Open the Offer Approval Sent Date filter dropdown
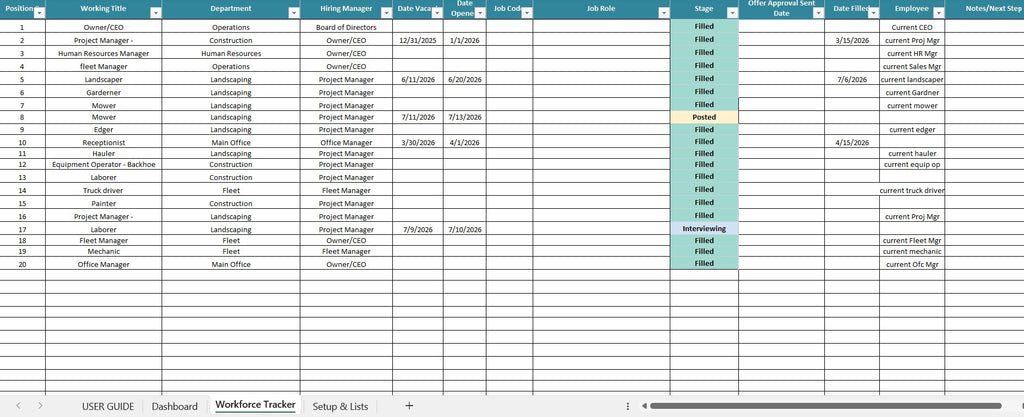1024x417 pixels. 818,13
